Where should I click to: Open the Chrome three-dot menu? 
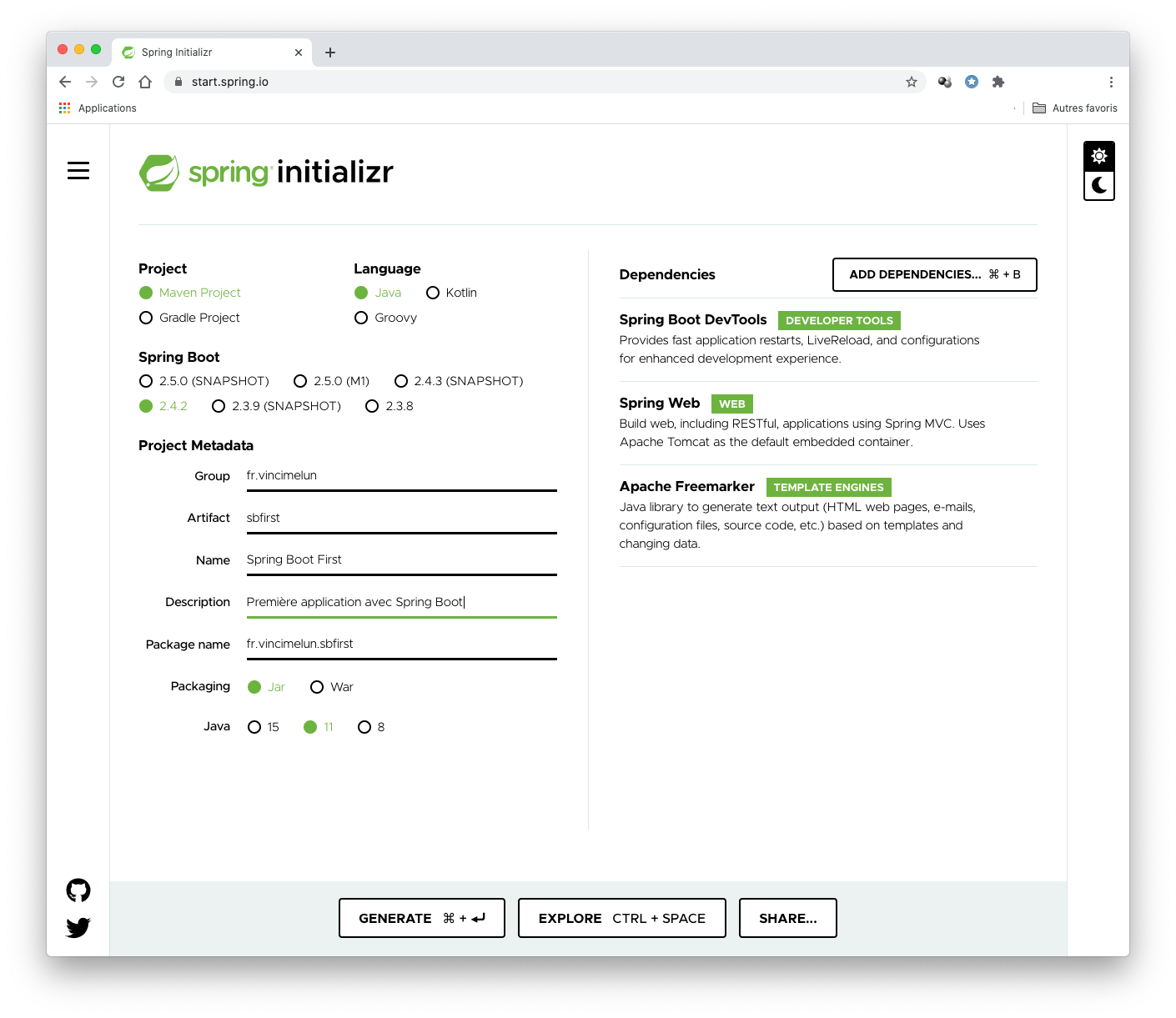[1111, 82]
